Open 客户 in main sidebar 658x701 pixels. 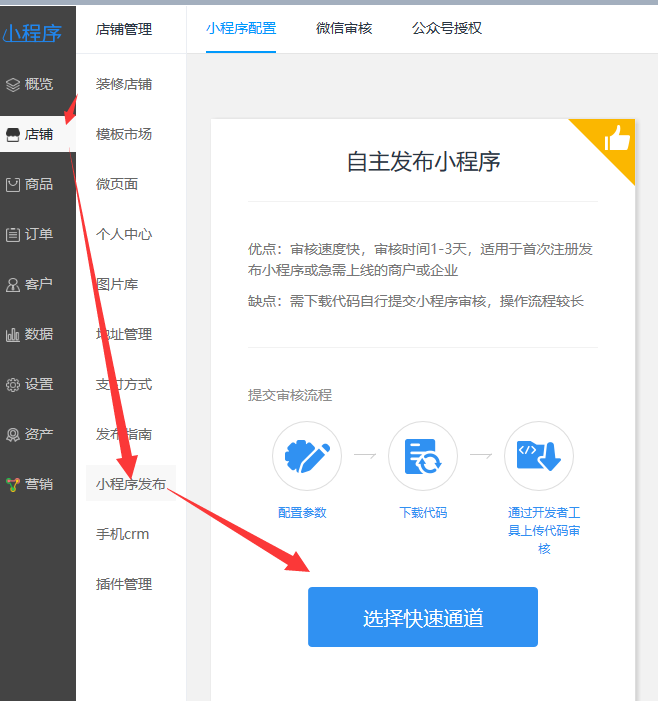tap(38, 285)
